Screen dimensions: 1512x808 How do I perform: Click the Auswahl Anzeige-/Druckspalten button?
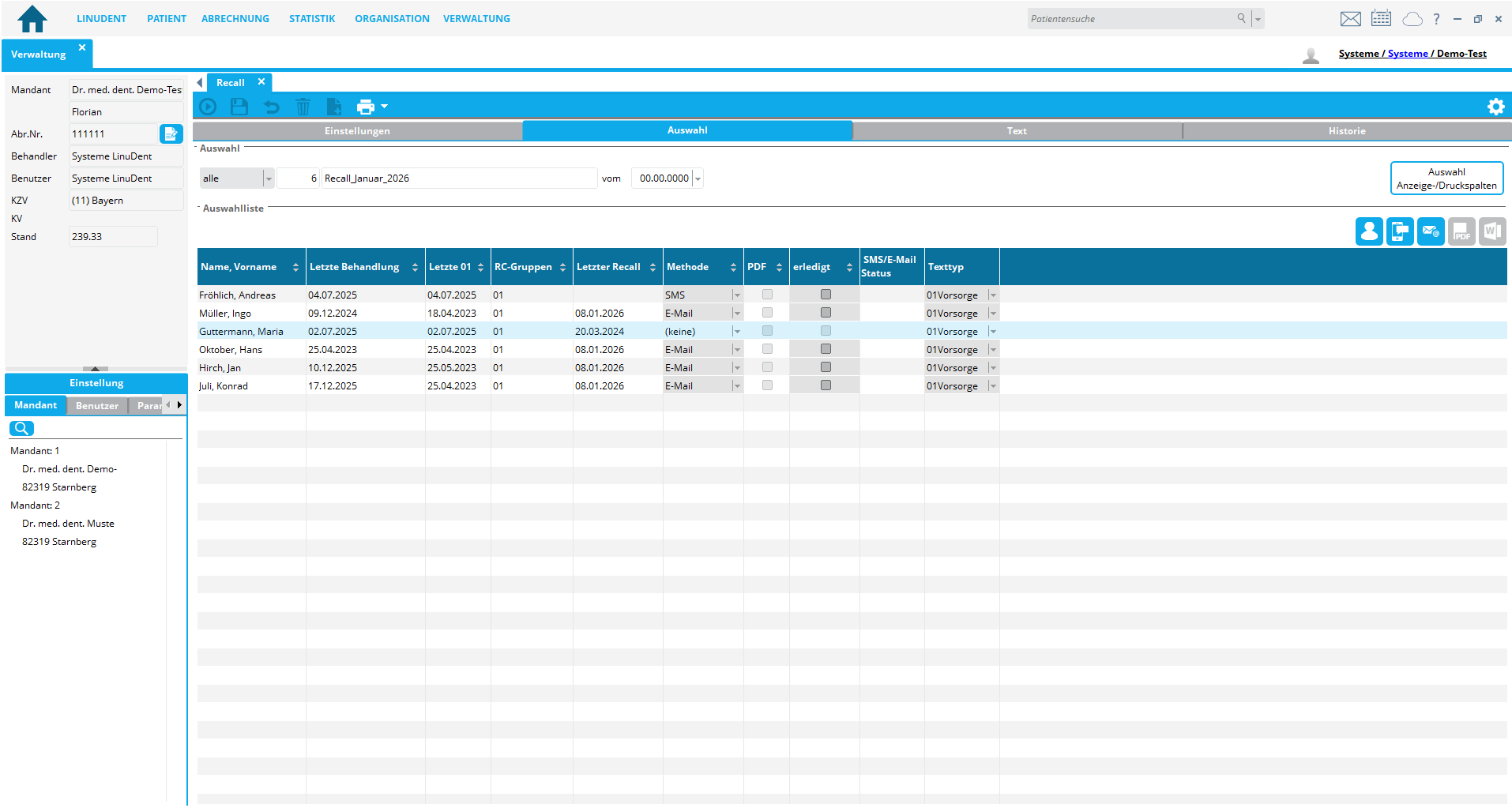(1446, 178)
